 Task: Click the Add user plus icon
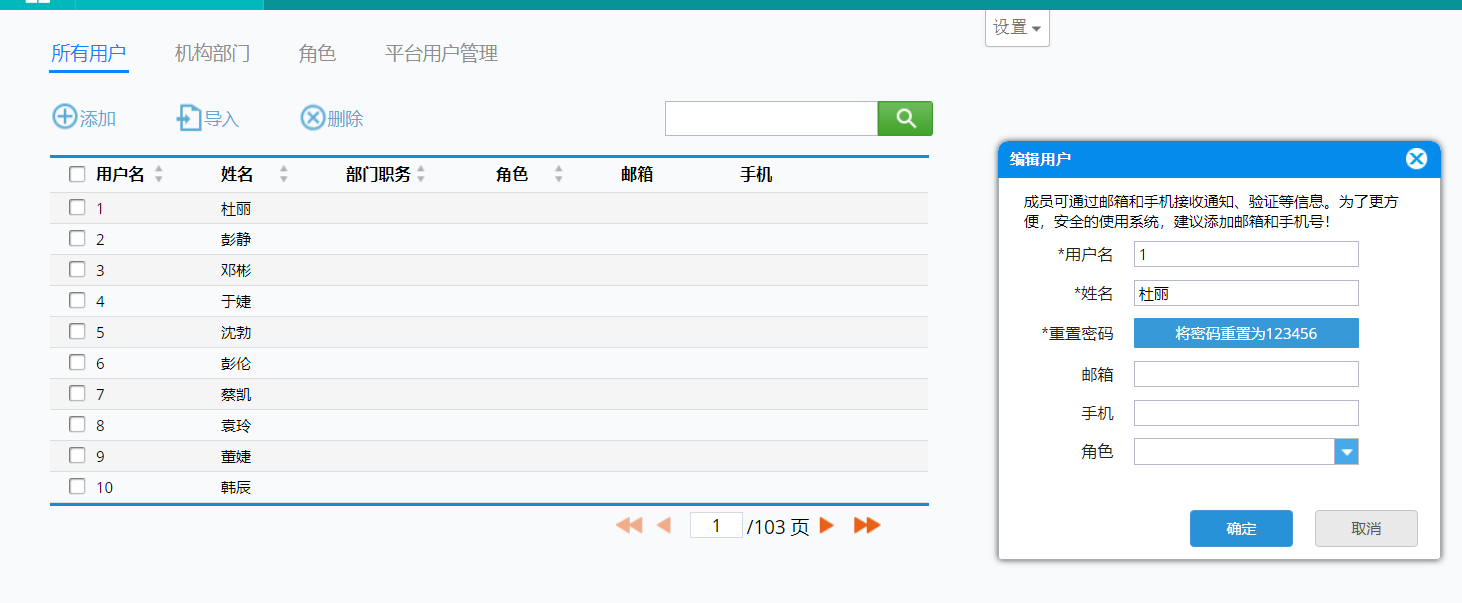pyautogui.click(x=65, y=118)
